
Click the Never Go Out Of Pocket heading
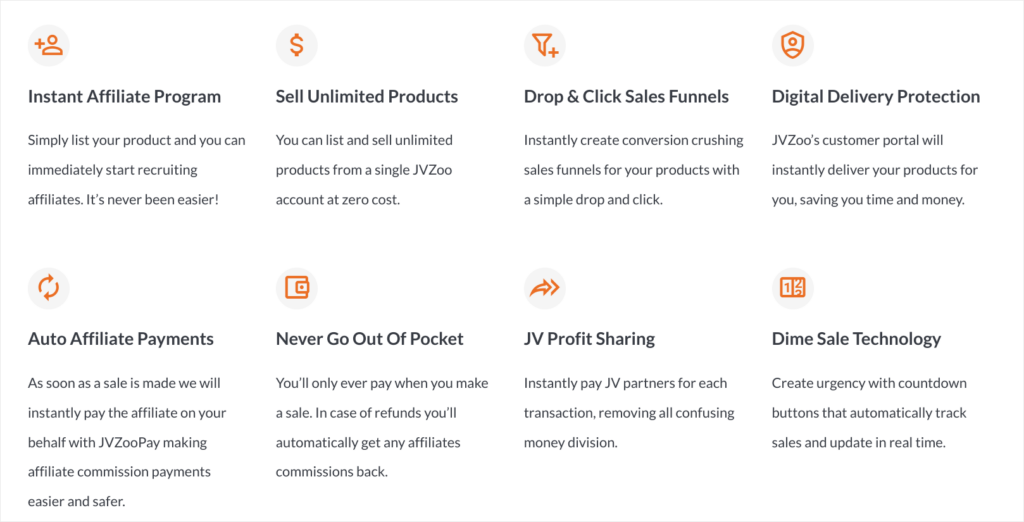point(370,339)
